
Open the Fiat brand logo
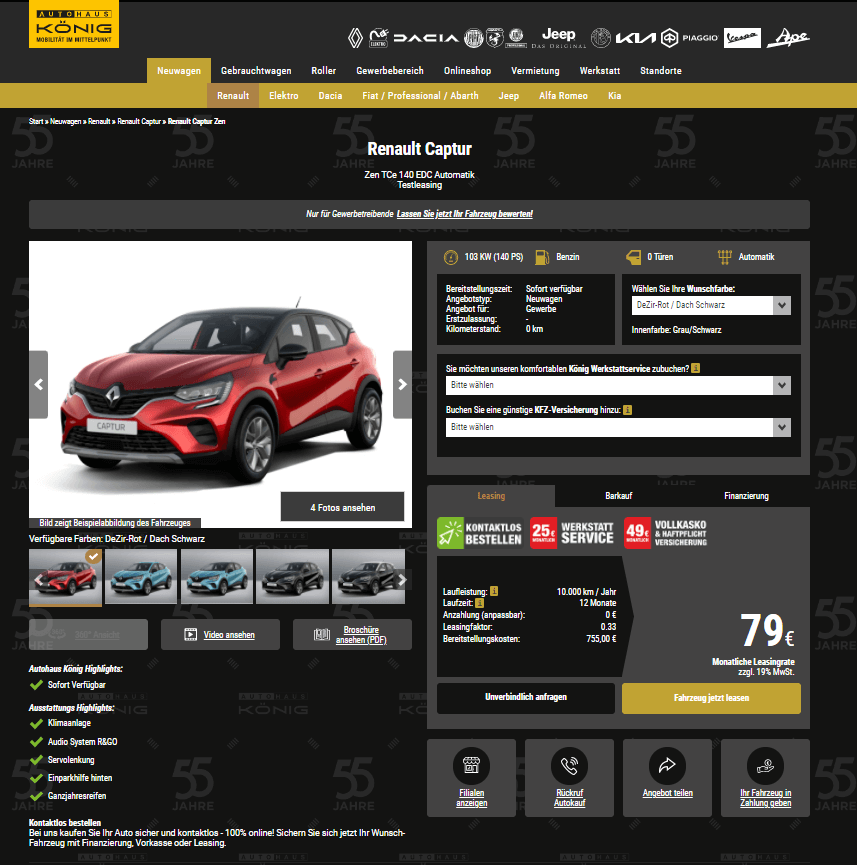click(473, 38)
